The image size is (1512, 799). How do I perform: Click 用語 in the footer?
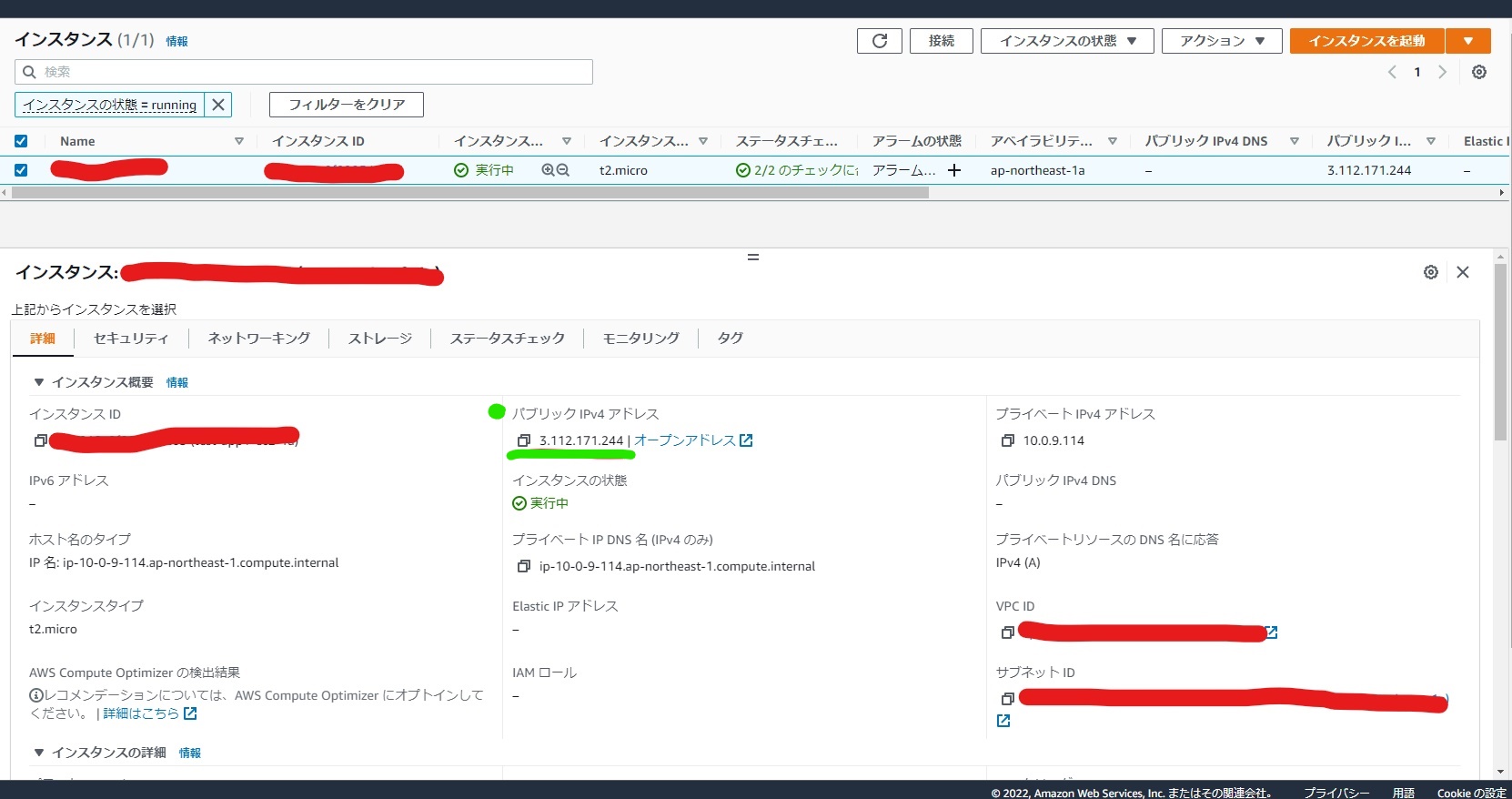(x=1404, y=793)
